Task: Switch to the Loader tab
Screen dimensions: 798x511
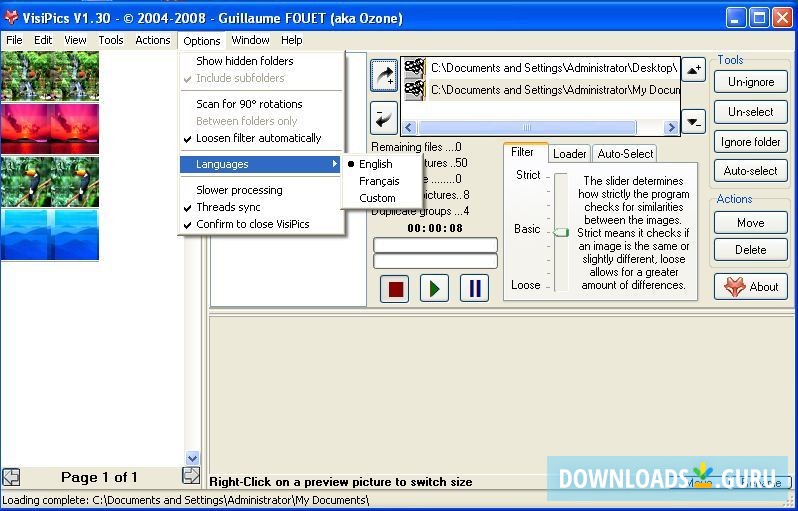Action: (x=569, y=154)
